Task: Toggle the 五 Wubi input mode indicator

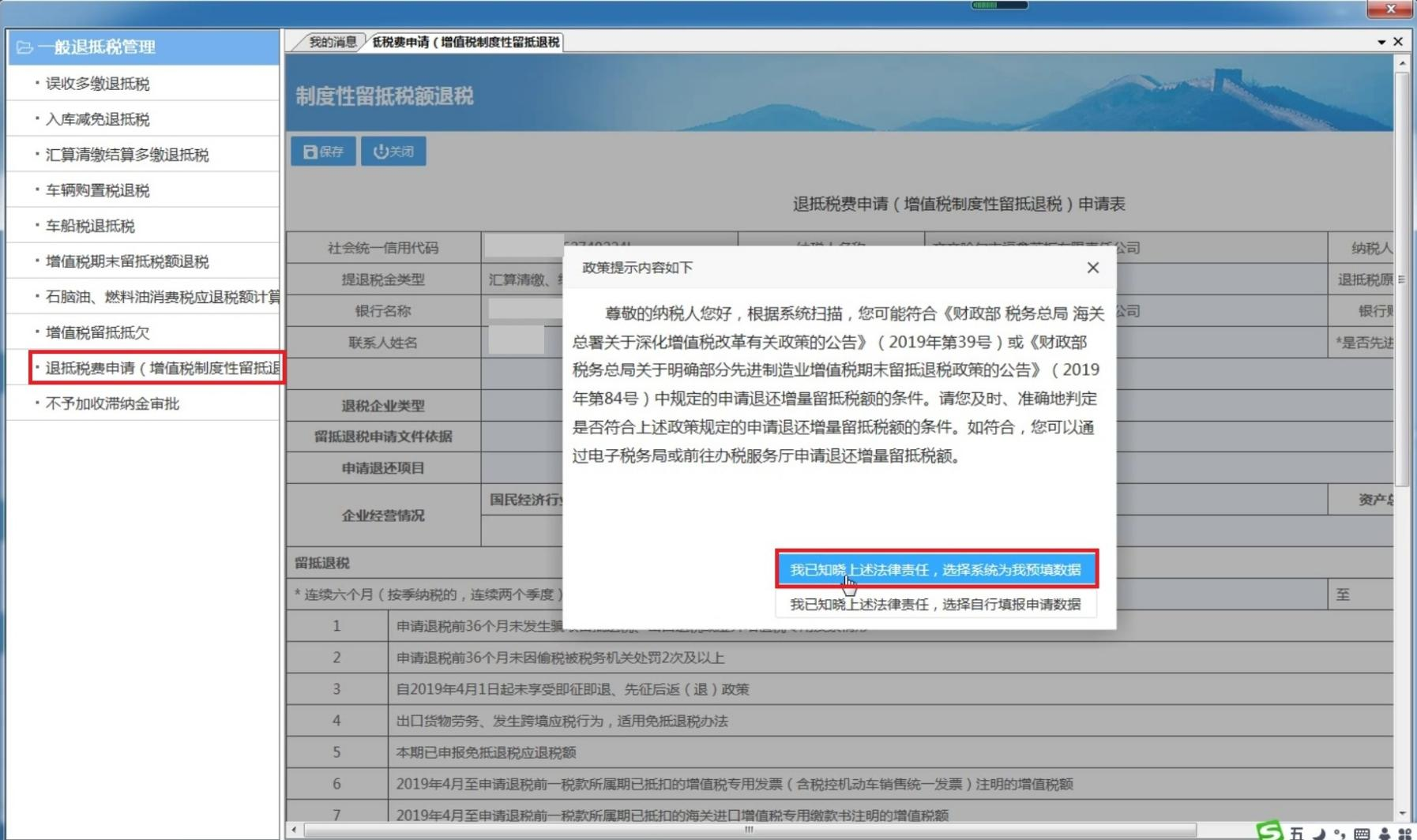Action: (x=1297, y=834)
